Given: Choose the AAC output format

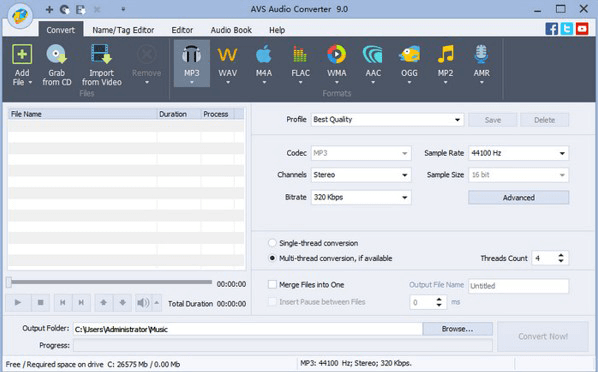Looking at the screenshot, I should pyautogui.click(x=373, y=64).
